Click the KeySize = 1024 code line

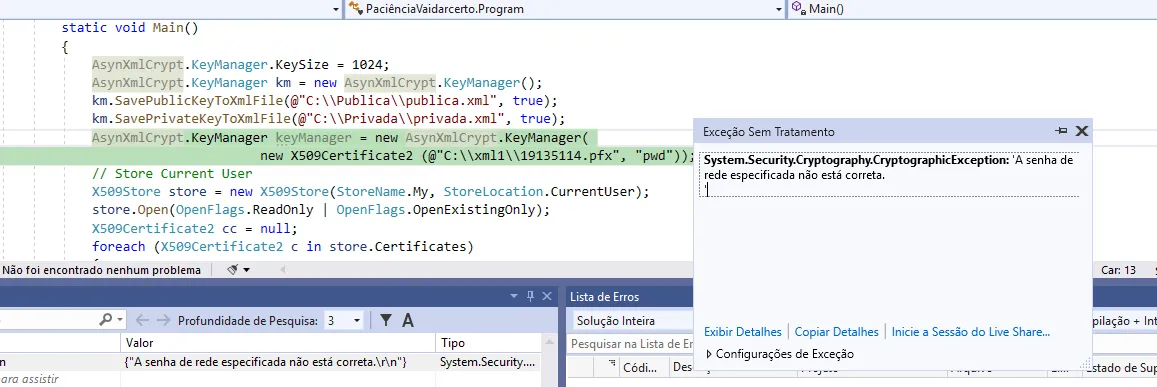pyautogui.click(x=241, y=64)
